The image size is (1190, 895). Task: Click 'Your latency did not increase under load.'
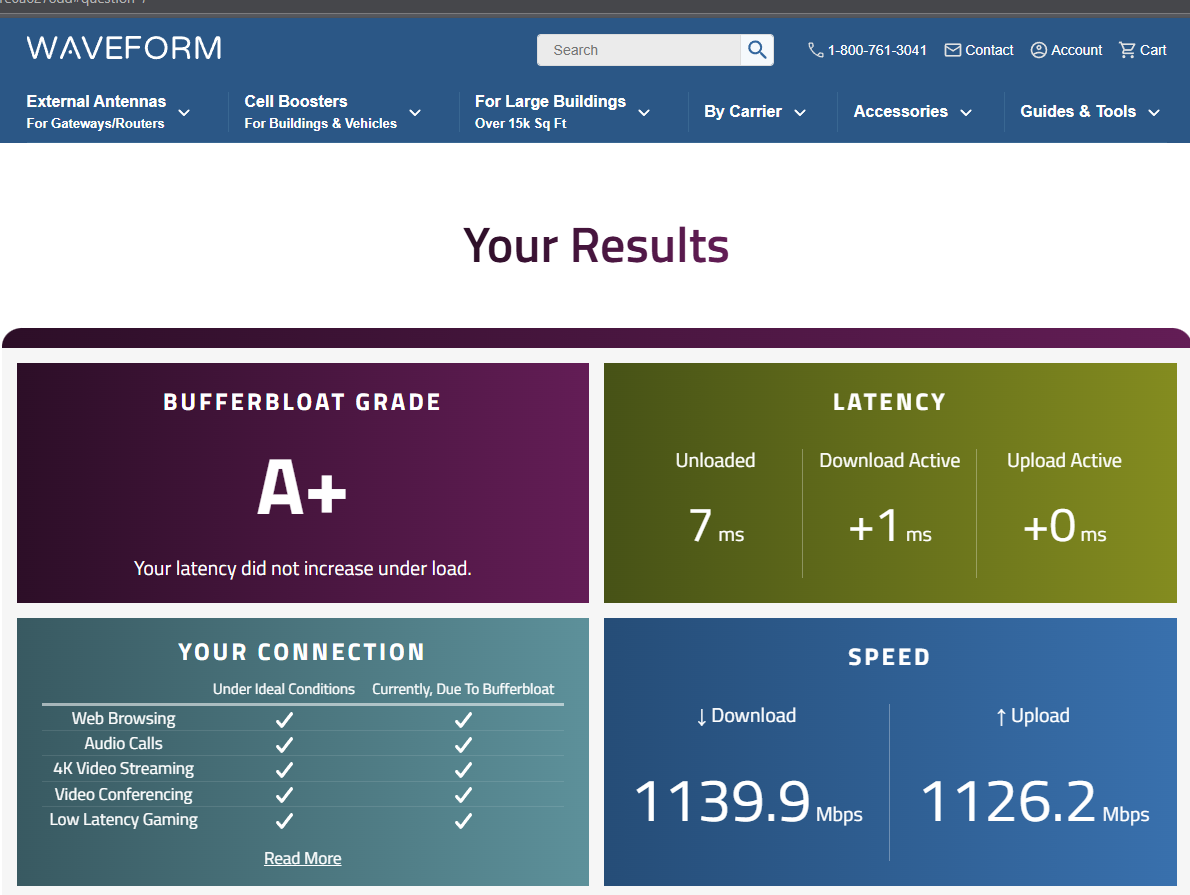(302, 569)
